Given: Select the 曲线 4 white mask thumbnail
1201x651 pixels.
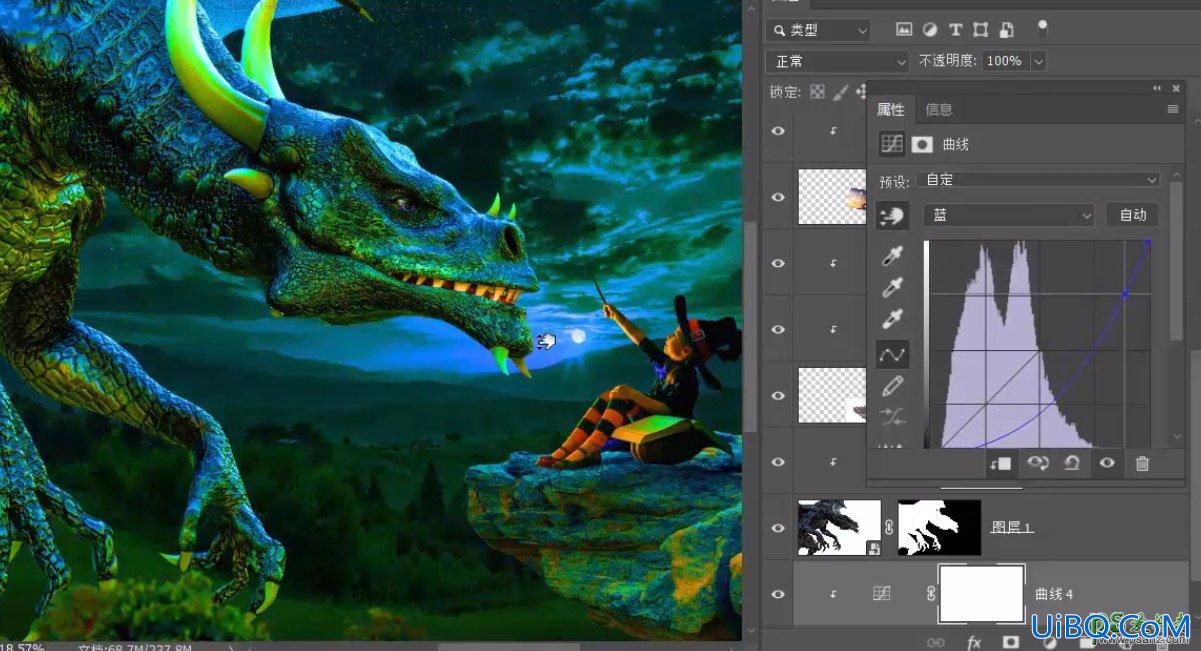Looking at the screenshot, I should [982, 594].
